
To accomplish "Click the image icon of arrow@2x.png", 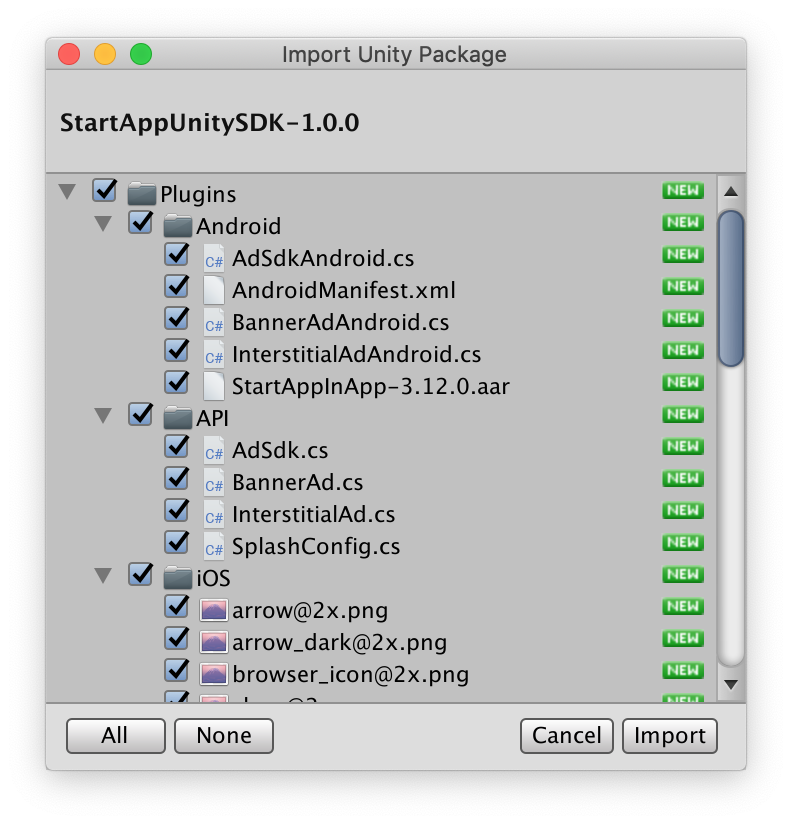I will coord(213,610).
